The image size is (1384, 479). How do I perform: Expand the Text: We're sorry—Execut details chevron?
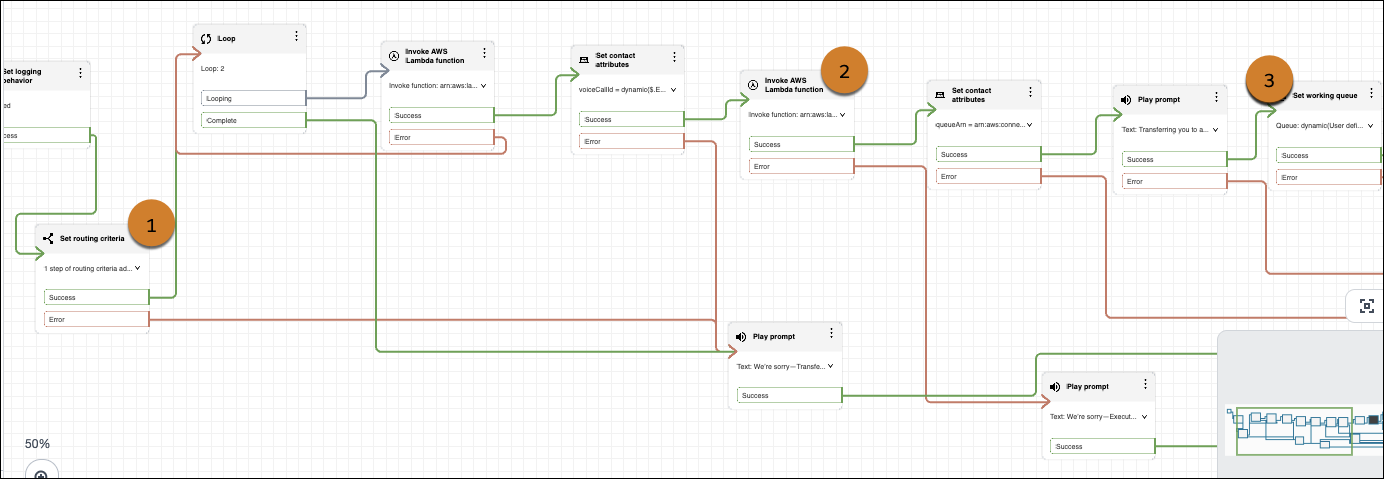[x=1145, y=416]
